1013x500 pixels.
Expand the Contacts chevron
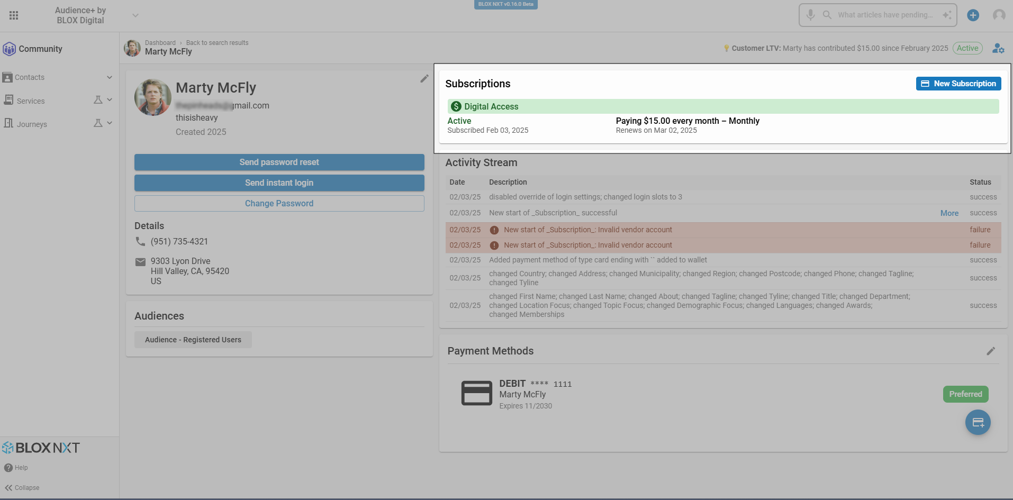[109, 77]
